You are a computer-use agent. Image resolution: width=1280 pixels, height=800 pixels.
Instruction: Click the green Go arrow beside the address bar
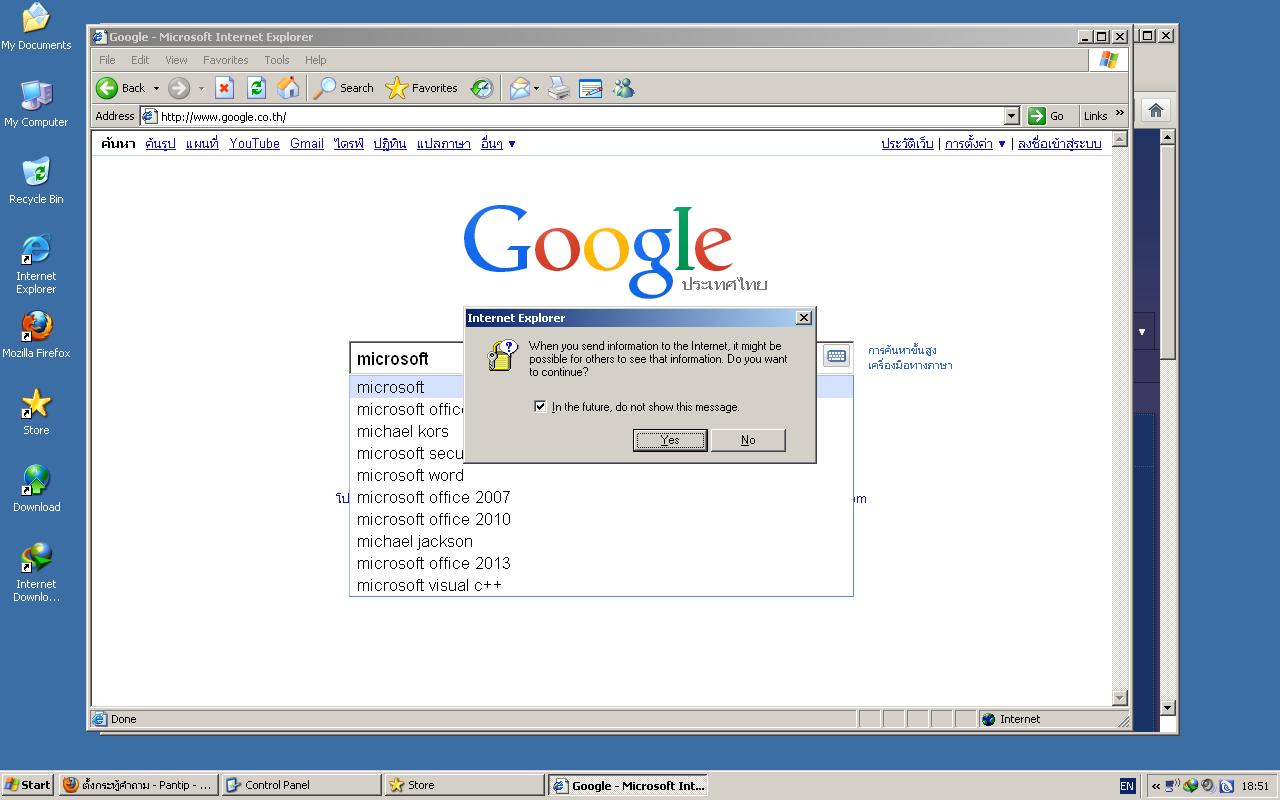(1037, 116)
